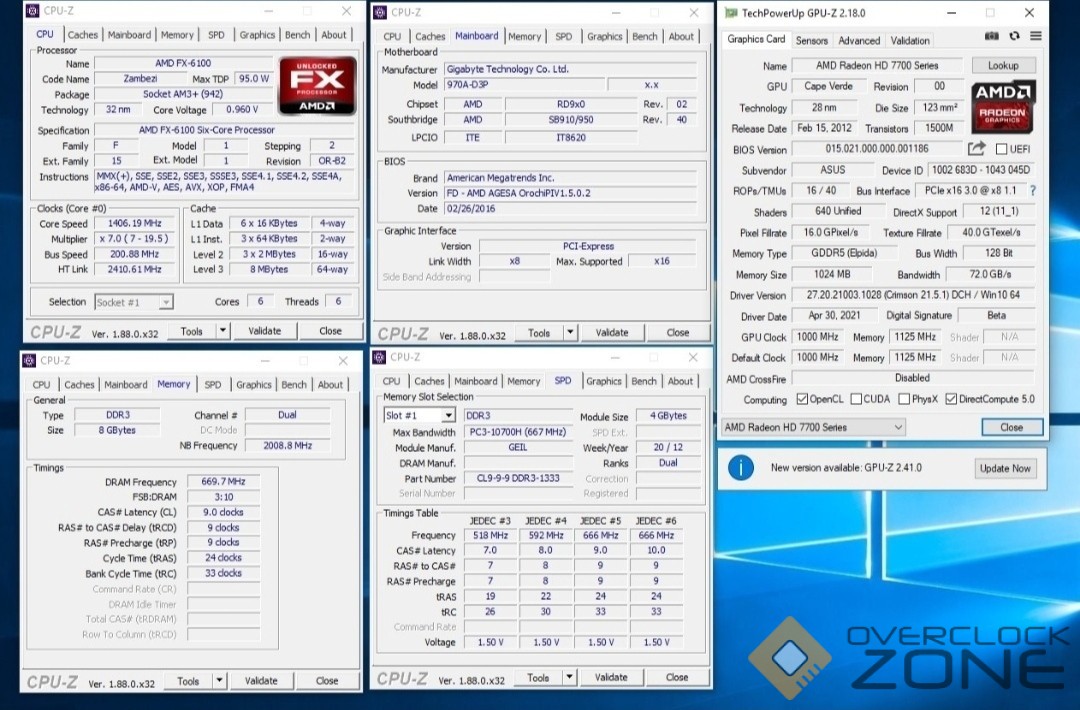Image resolution: width=1080 pixels, height=710 pixels.
Task: Click the AMD FX processor logo in CPU-Z
Action: click(x=317, y=85)
